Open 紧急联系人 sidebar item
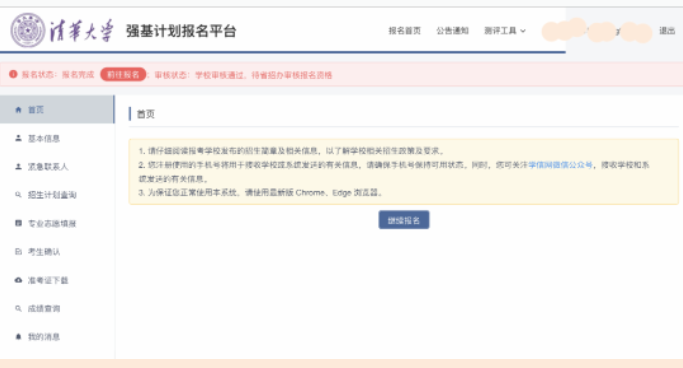 [57, 166]
